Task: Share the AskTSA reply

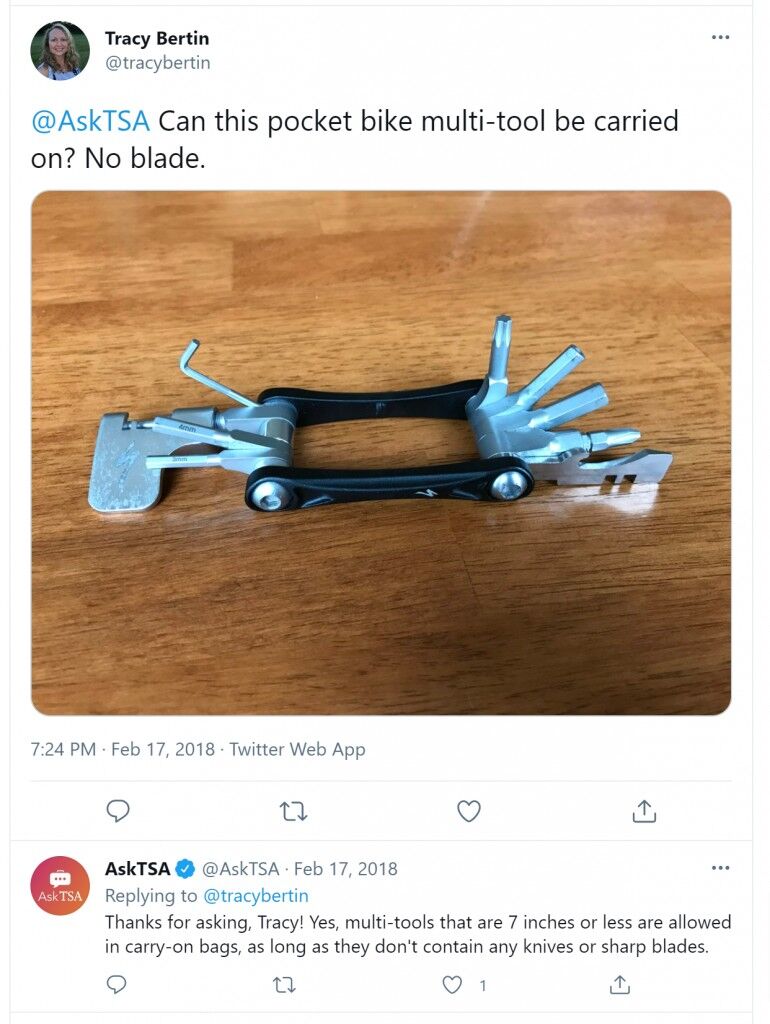Action: [619, 984]
